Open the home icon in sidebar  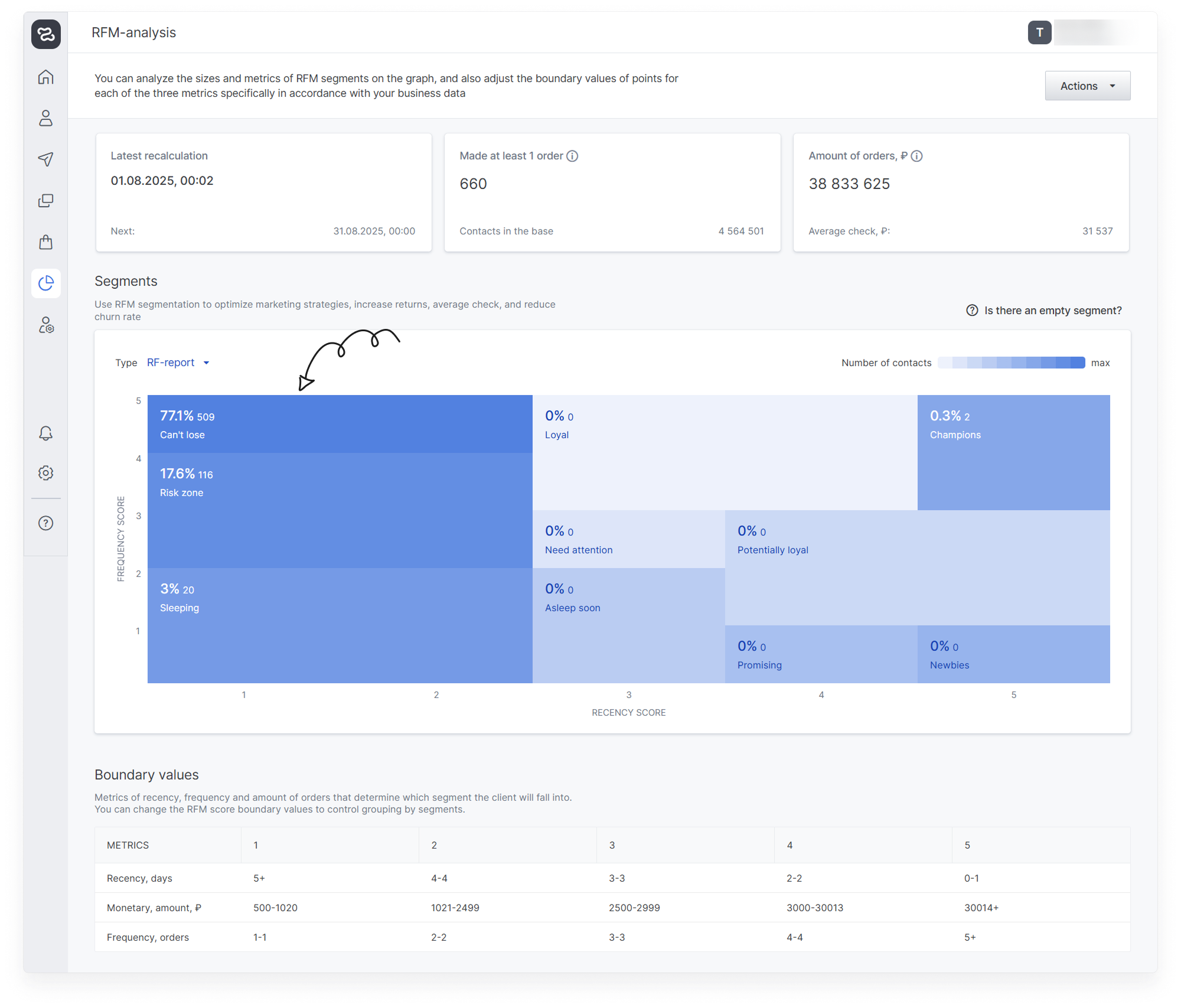coord(45,77)
